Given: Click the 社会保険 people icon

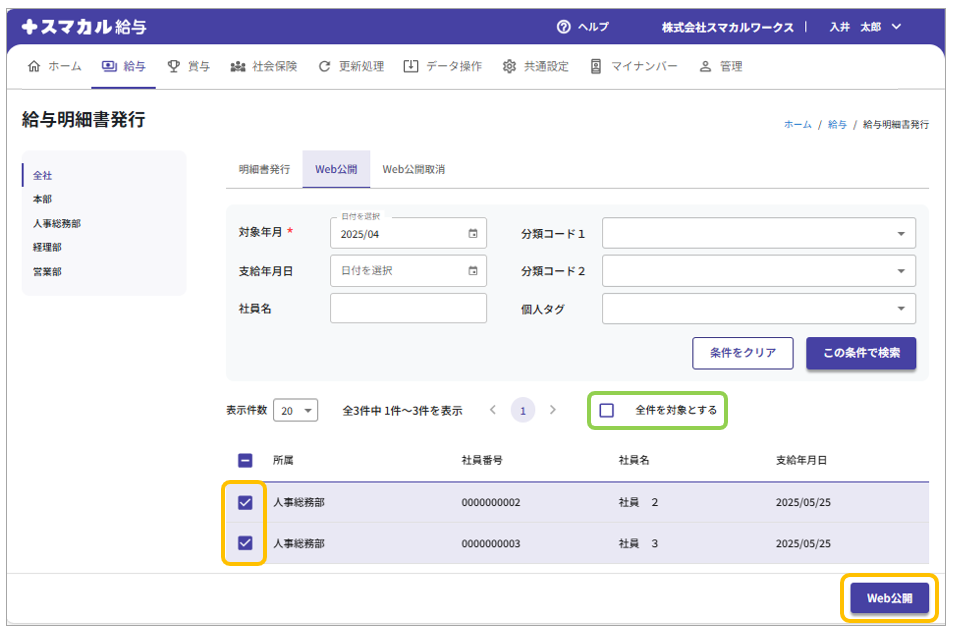Looking at the screenshot, I should pos(238,67).
